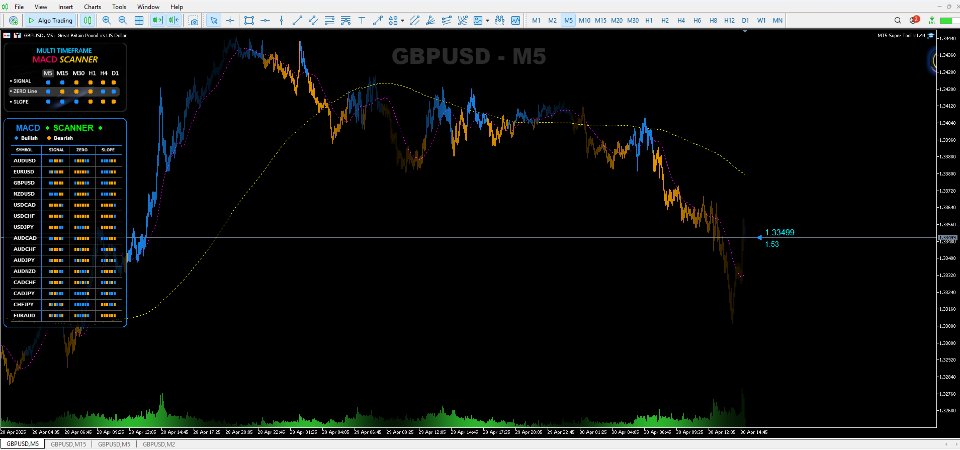Switch chart to D1 timeframe in toolbar
This screenshot has width=960, height=450.
745,20
